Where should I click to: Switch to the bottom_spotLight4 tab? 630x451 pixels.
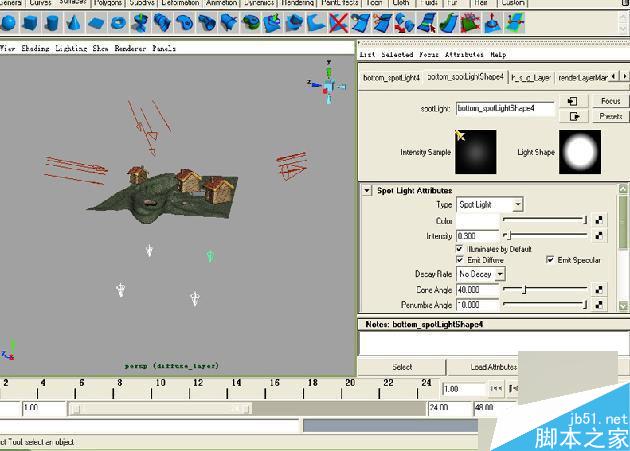tap(391, 77)
